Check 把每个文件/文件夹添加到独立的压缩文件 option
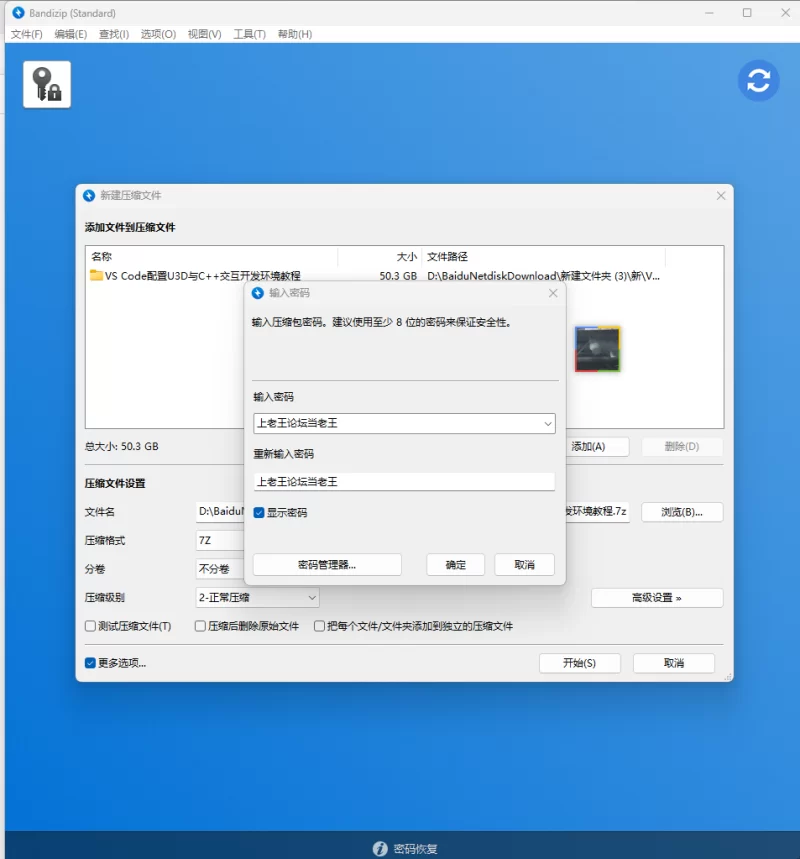Image resolution: width=800 pixels, height=859 pixels. pyautogui.click(x=319, y=626)
